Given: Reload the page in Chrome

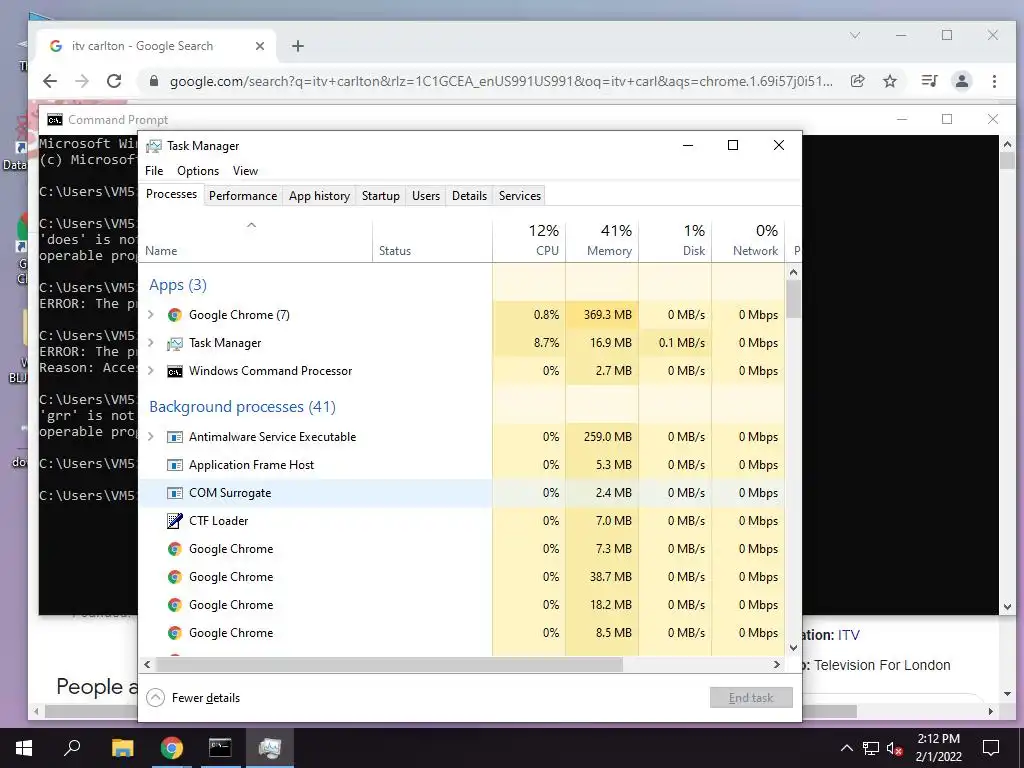Looking at the screenshot, I should pos(114,81).
